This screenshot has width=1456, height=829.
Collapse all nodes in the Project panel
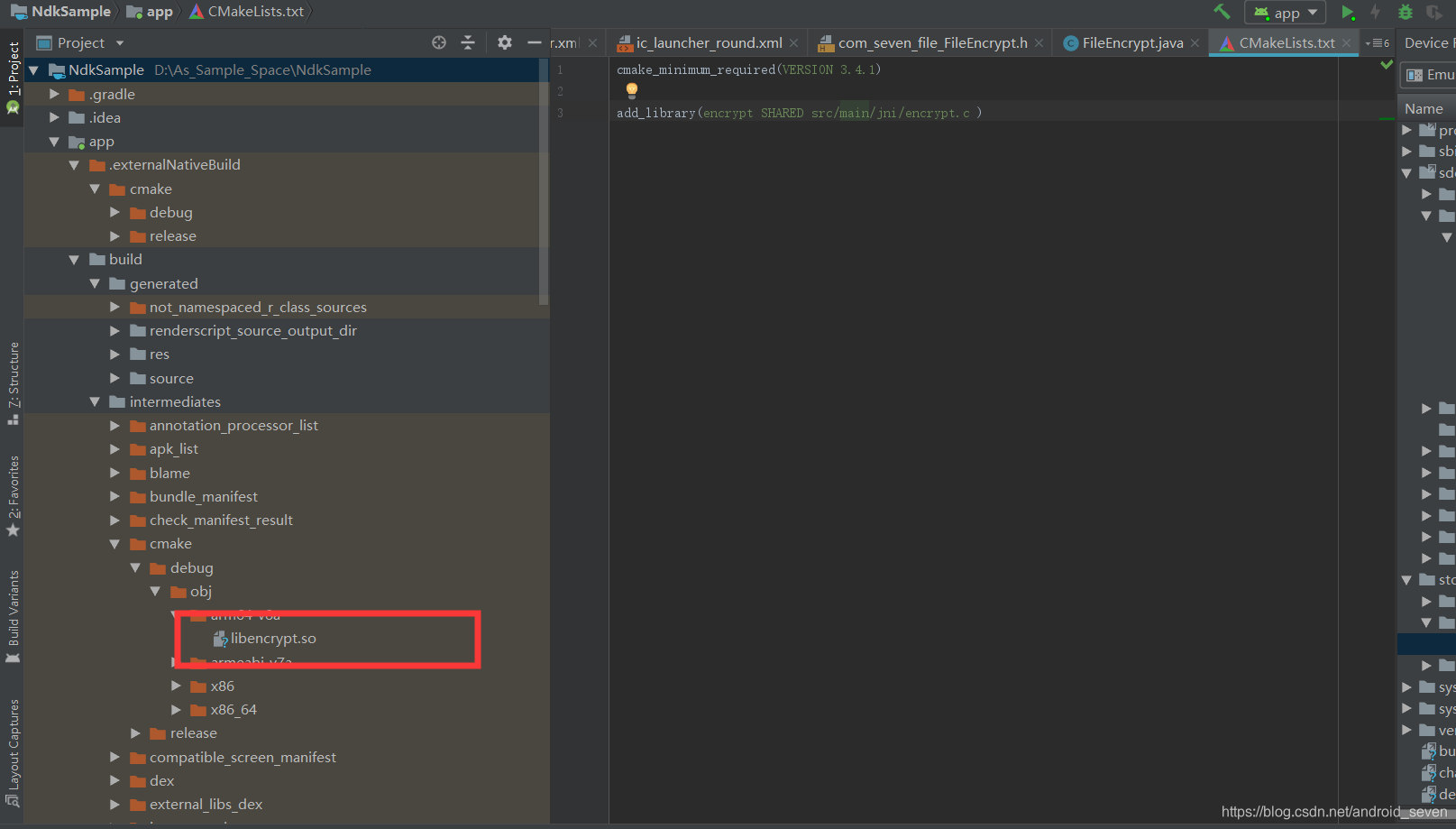[468, 42]
